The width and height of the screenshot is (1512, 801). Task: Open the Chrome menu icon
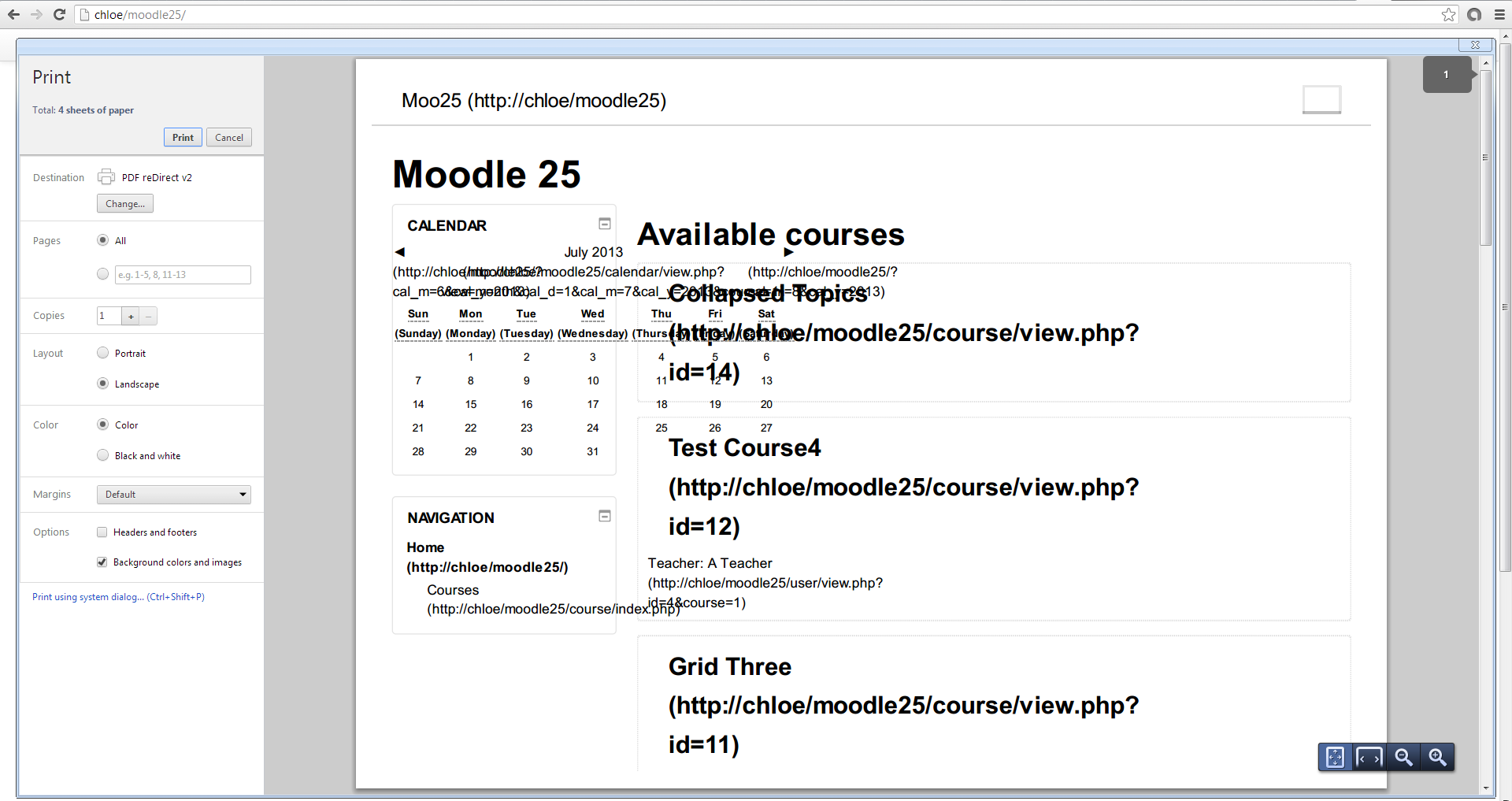(x=1499, y=14)
